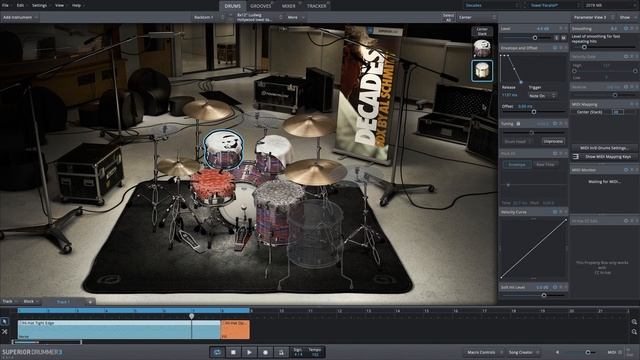Image resolution: width=640 pixels, height=360 pixels.
Task: Adjust the Offset slider handle
Action: (533, 111)
